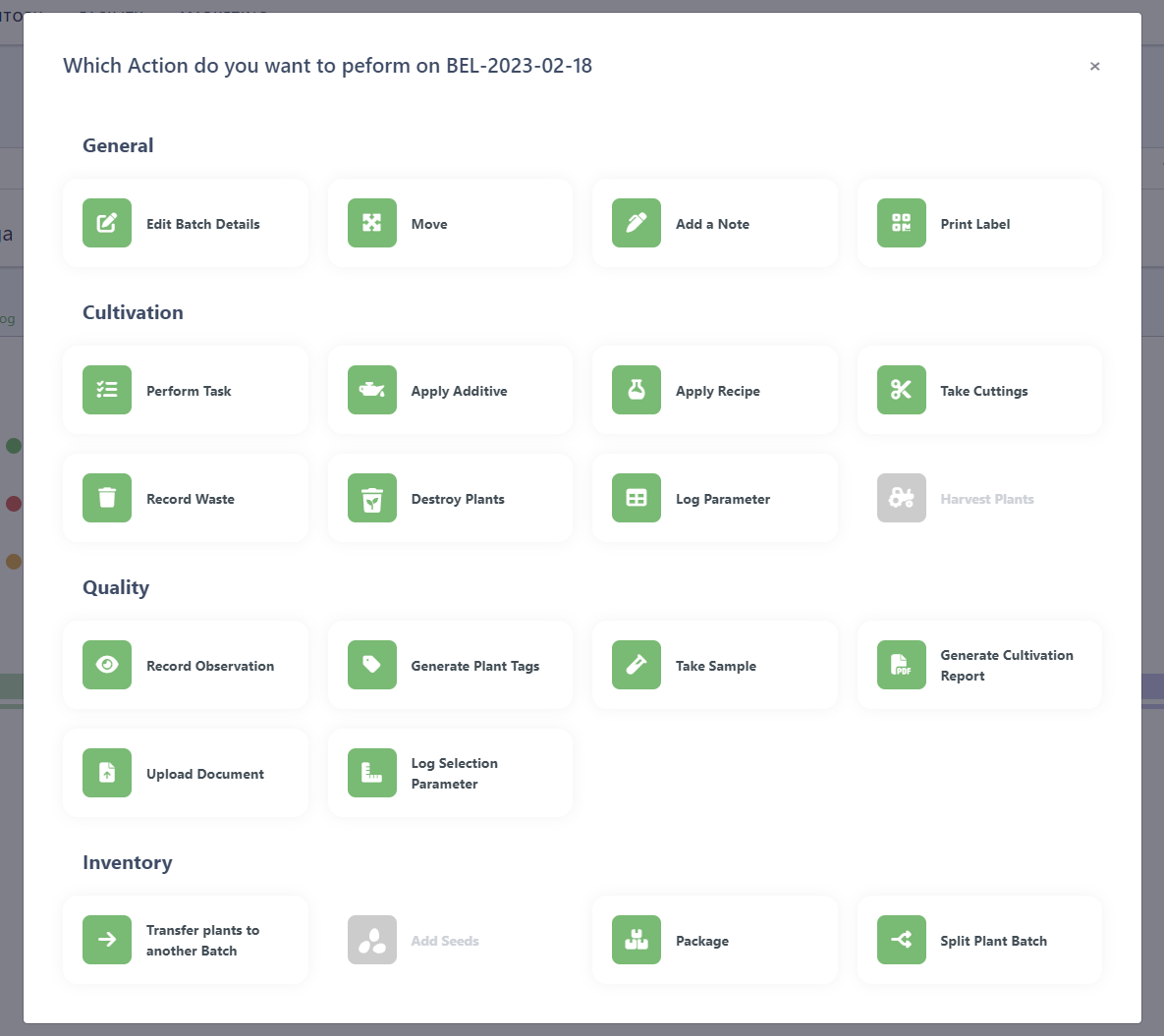1164x1036 pixels.
Task: Select the Apply Recipe flask icon
Action: coord(637,390)
